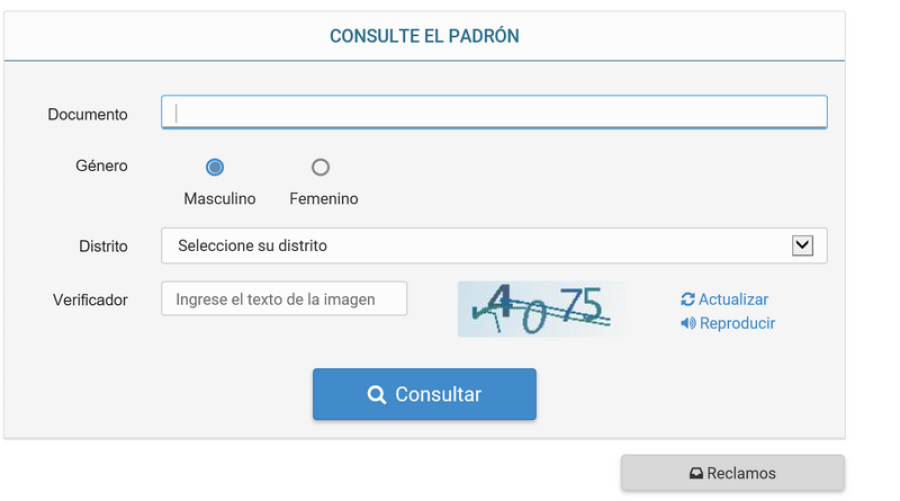Screen dimensions: 900x501
Task: Click the magnifier icon on Consultar button
Action: point(377,395)
